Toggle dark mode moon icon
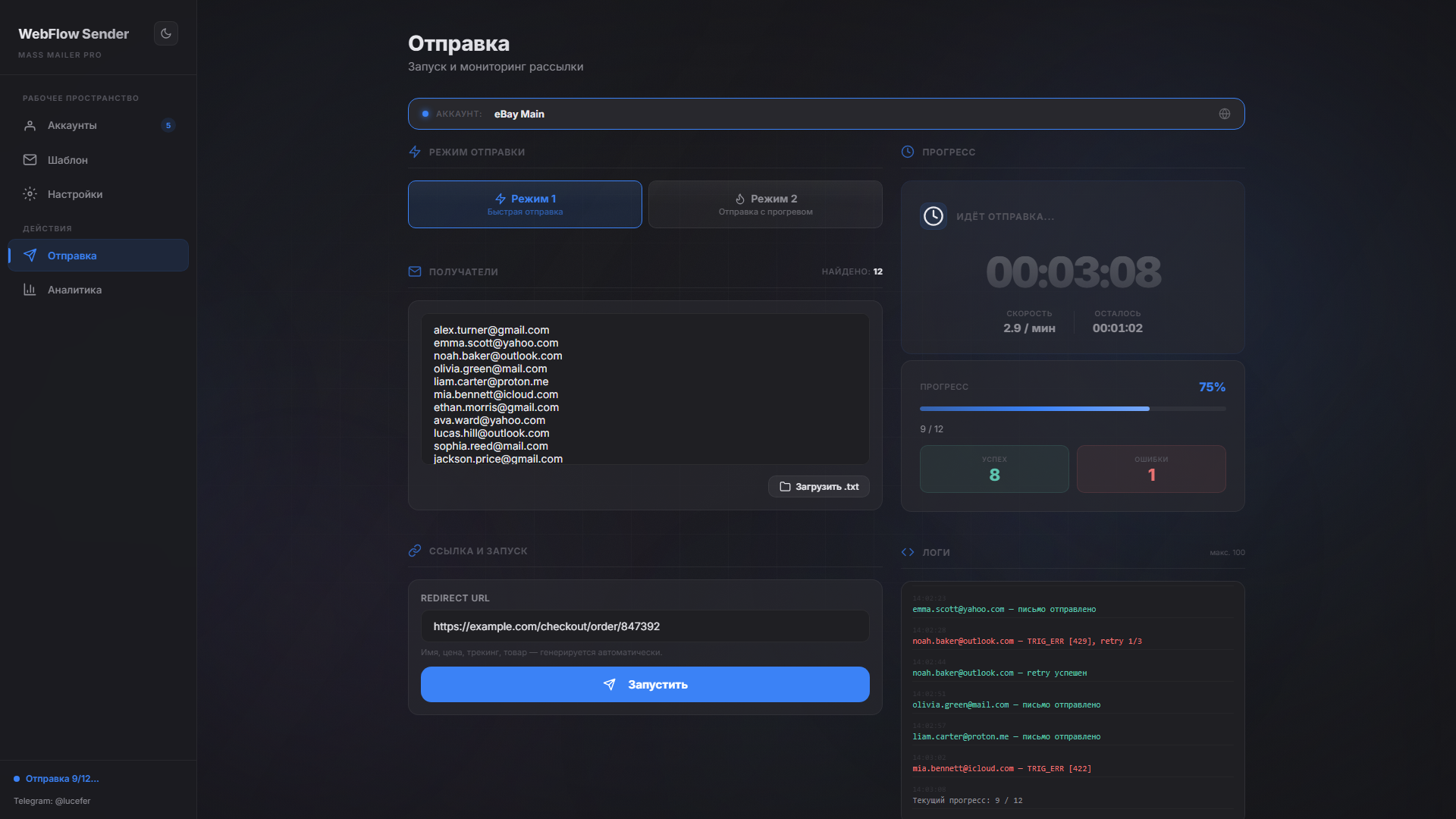 (x=166, y=33)
